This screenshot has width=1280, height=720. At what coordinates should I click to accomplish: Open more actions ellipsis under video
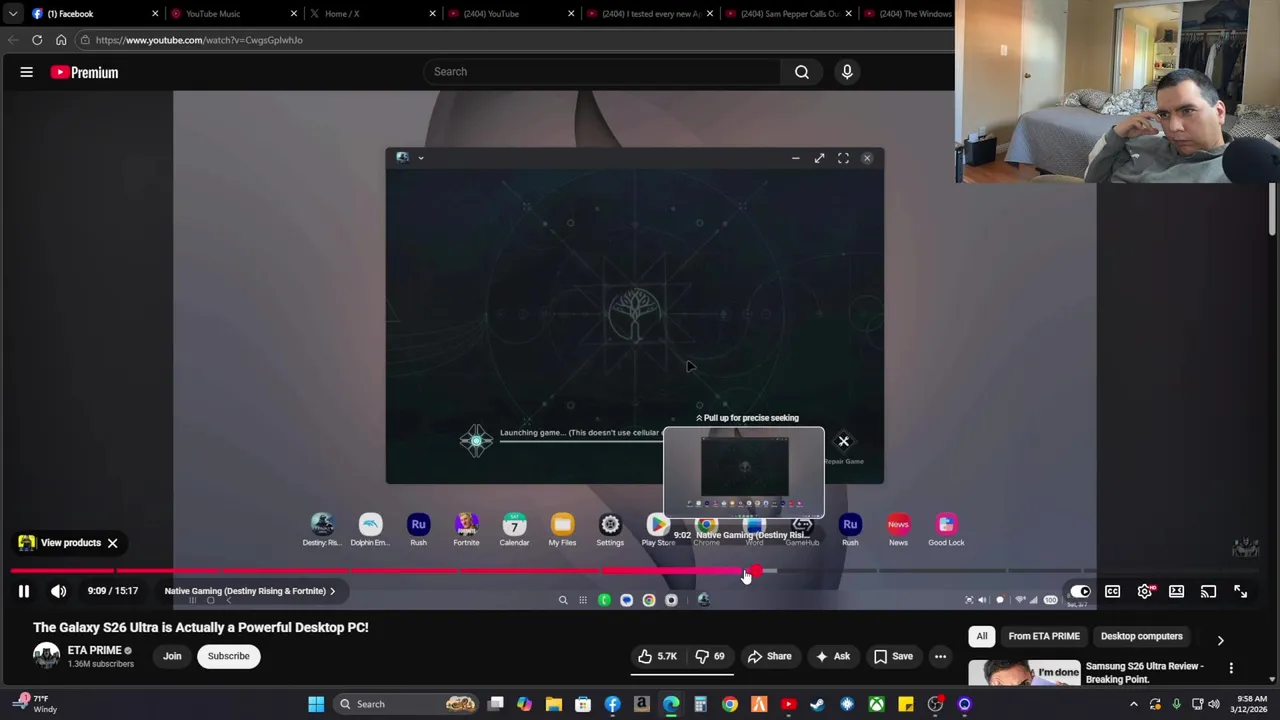point(940,656)
